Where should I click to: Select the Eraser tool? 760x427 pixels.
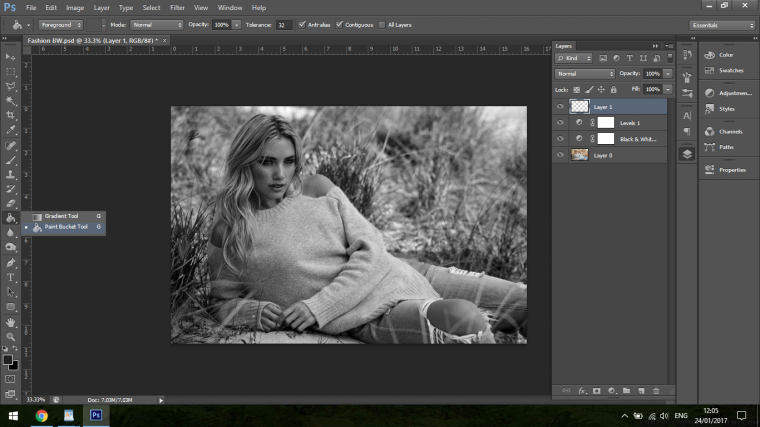(x=10, y=204)
